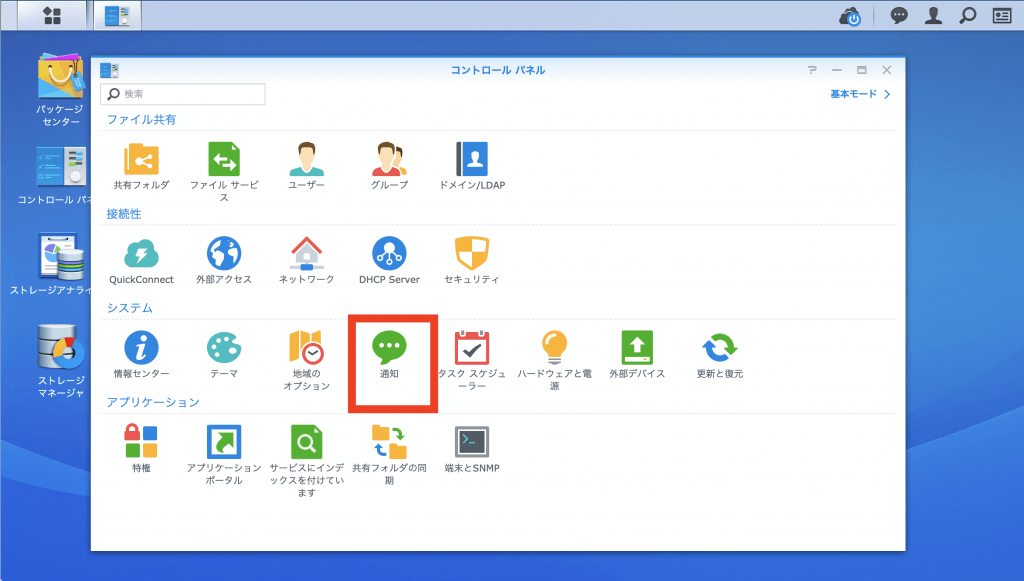Open the DHCP Server icon
This screenshot has width=1024, height=581.
point(389,254)
